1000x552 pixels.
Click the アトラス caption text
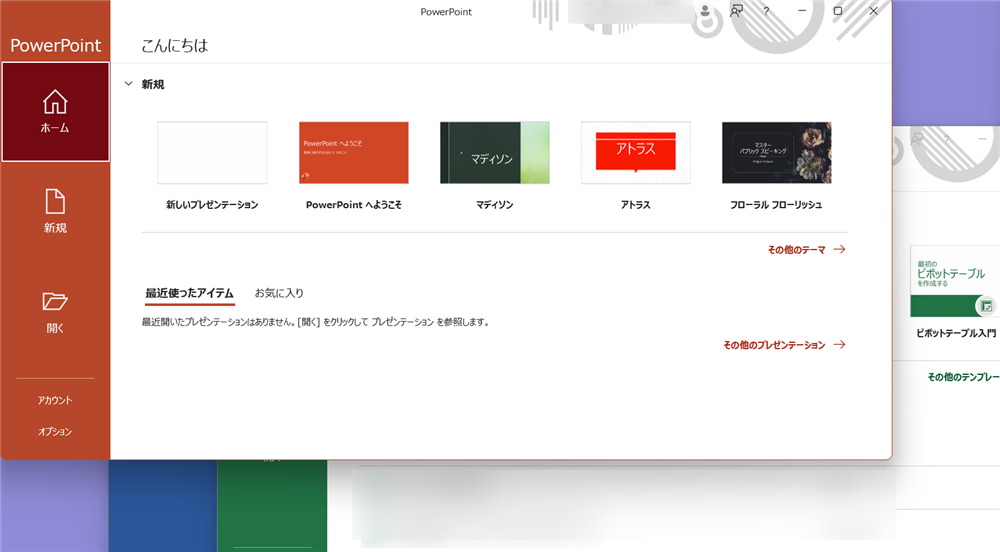pos(635,205)
